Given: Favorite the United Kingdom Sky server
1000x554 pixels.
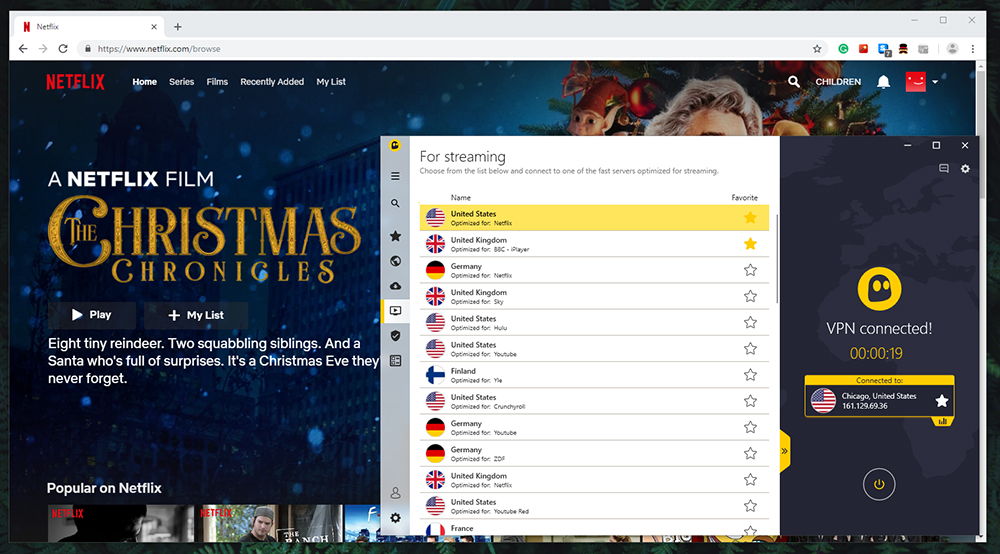Looking at the screenshot, I should click(750, 296).
